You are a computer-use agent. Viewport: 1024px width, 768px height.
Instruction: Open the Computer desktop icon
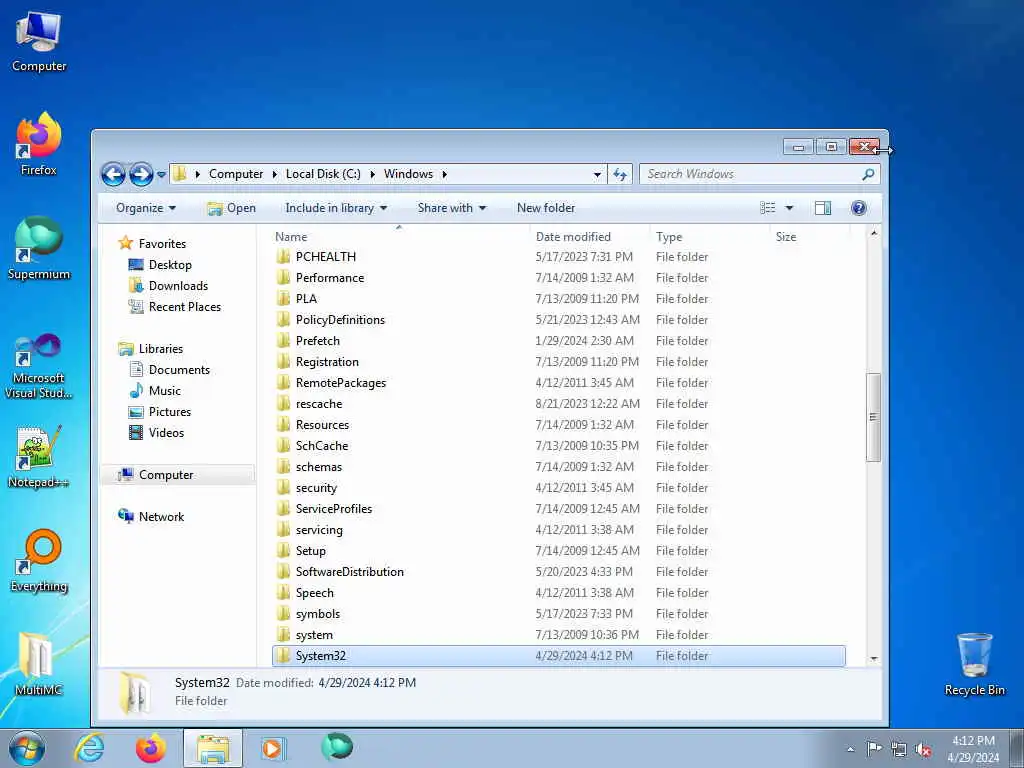coord(39,41)
